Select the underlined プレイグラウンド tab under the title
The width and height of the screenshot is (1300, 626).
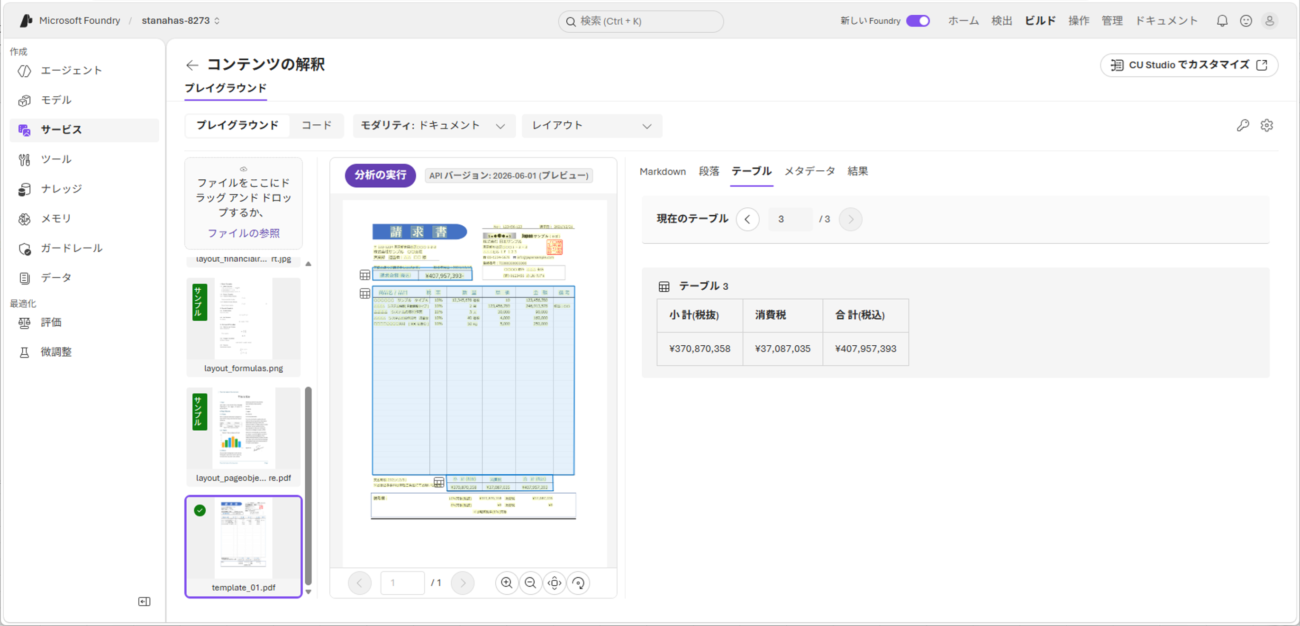225,88
